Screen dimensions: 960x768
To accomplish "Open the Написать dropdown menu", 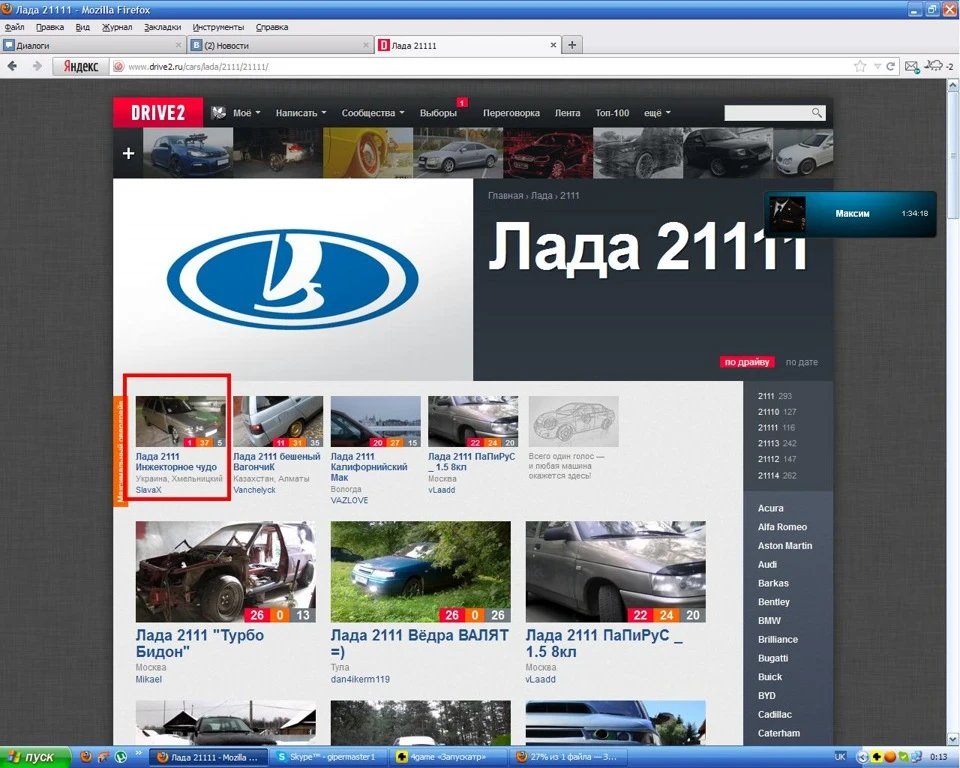I will pos(301,113).
